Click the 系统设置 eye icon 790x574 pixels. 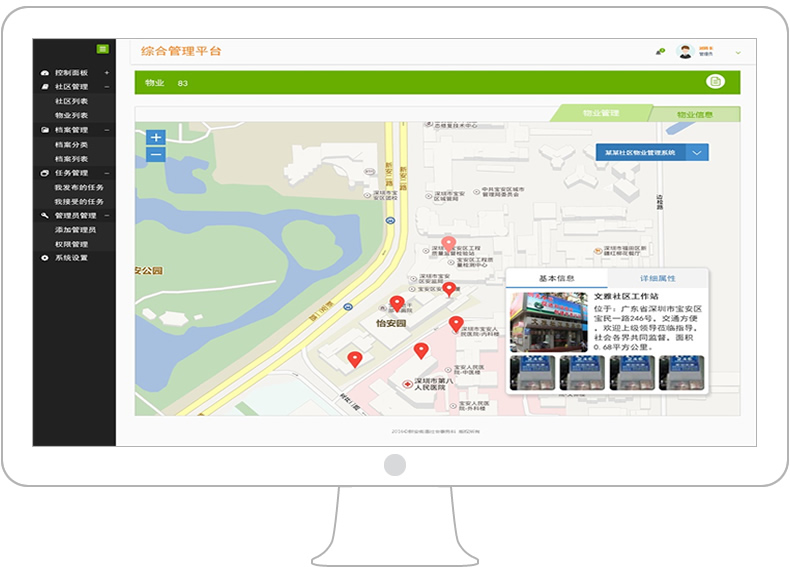[x=44, y=258]
